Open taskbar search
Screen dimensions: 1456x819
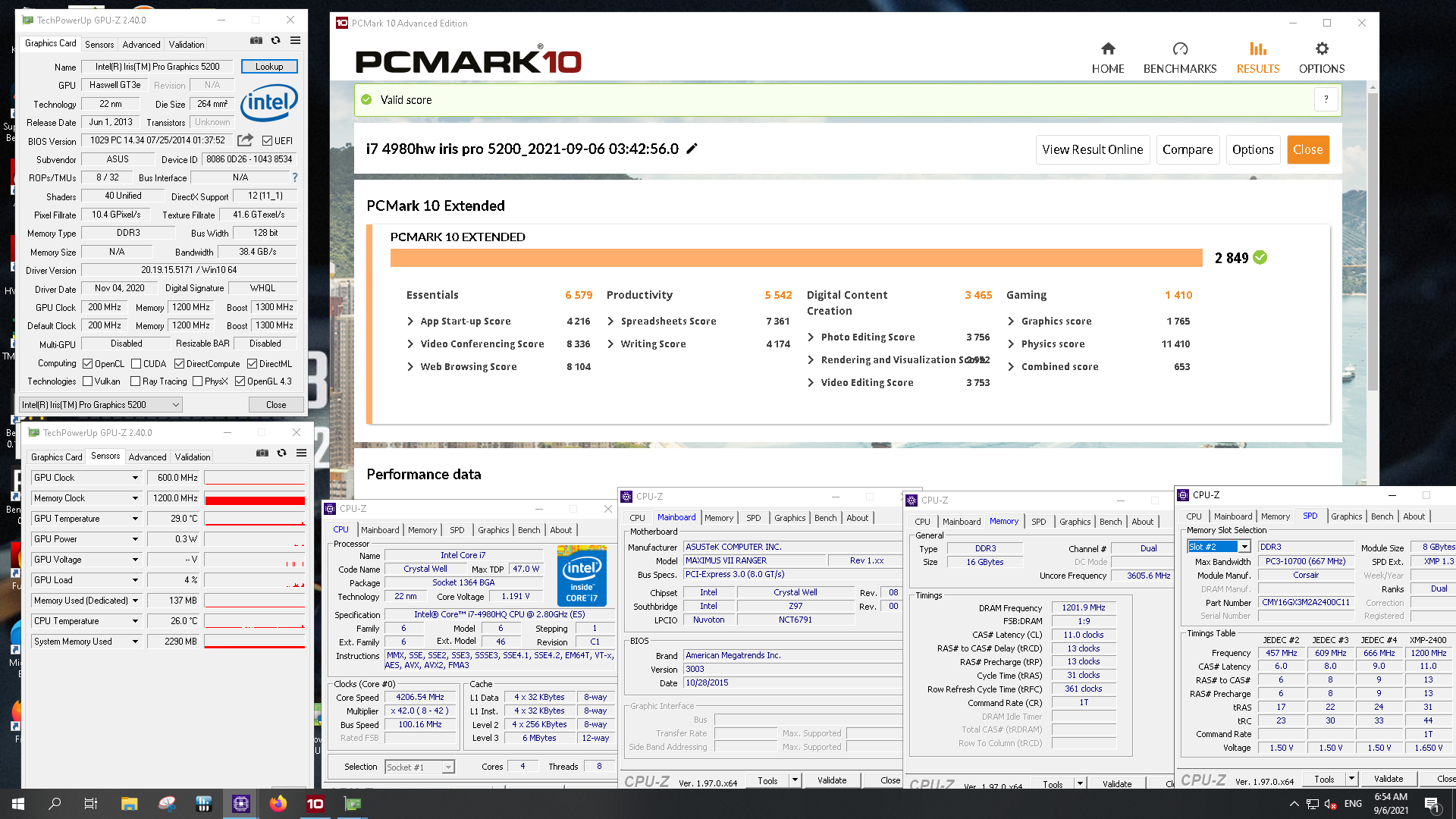[55, 804]
